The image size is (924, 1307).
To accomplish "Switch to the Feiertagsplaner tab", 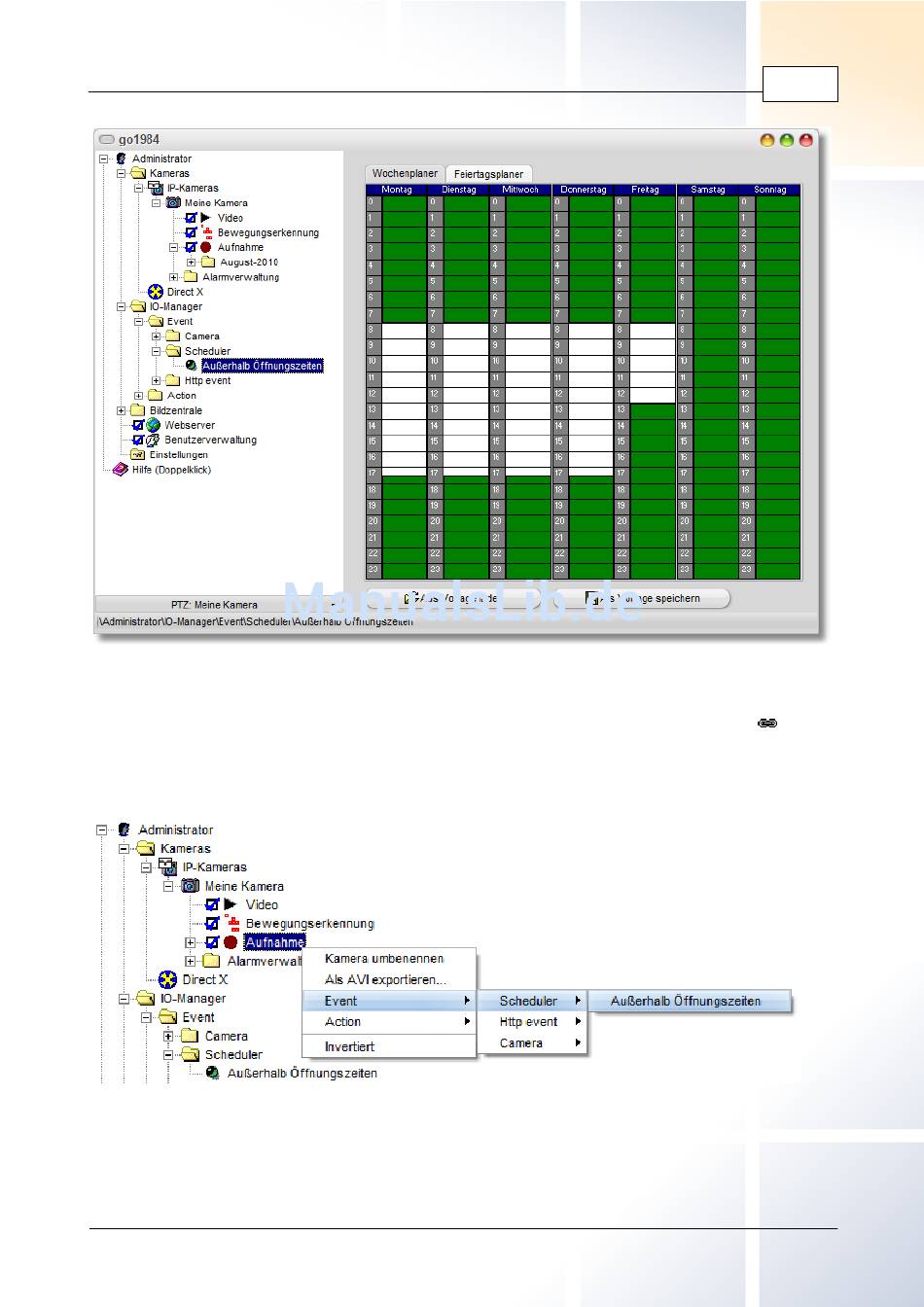I will (x=488, y=174).
